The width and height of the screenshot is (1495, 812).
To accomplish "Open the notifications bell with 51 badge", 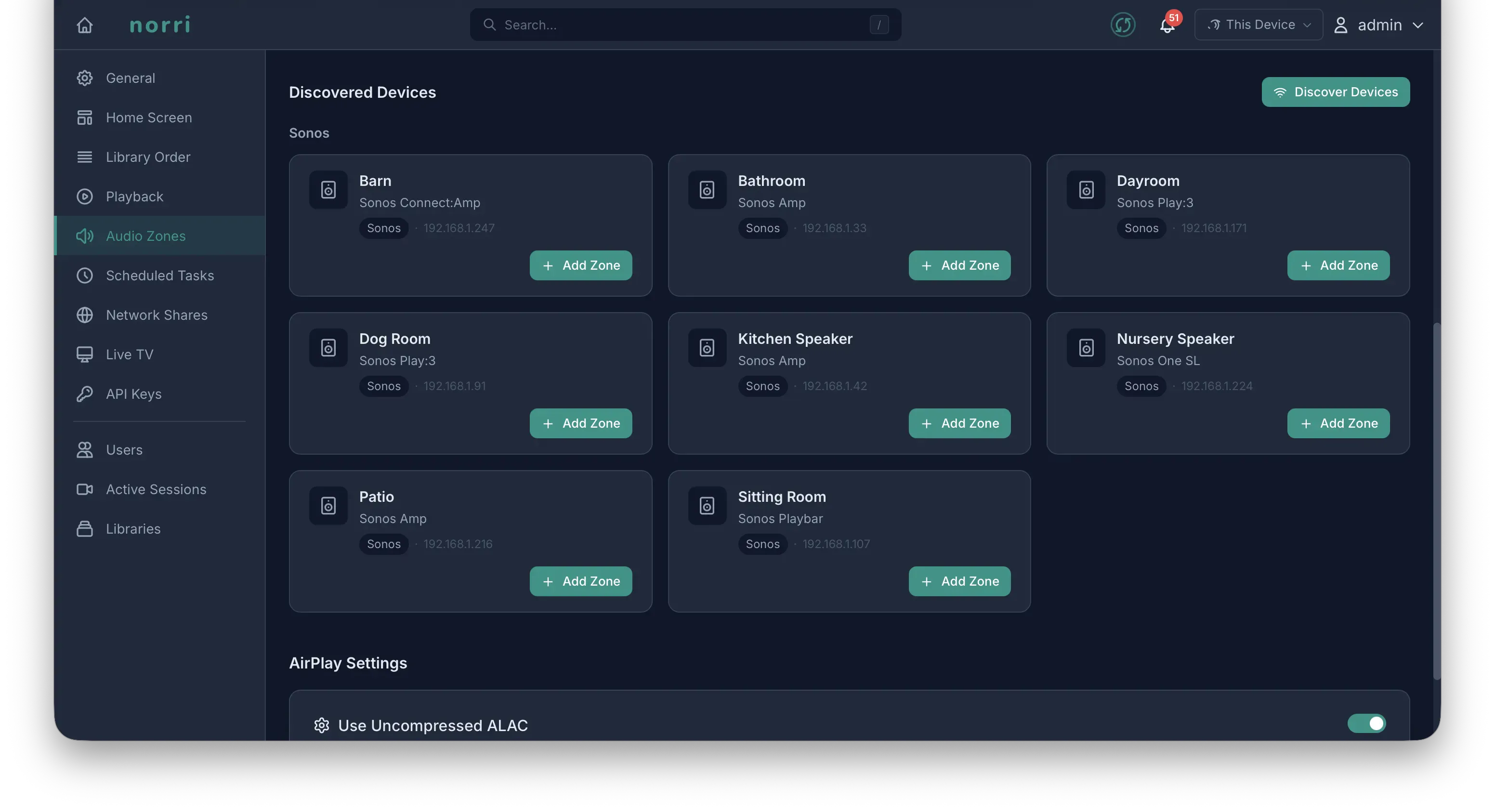I will (x=1167, y=25).
